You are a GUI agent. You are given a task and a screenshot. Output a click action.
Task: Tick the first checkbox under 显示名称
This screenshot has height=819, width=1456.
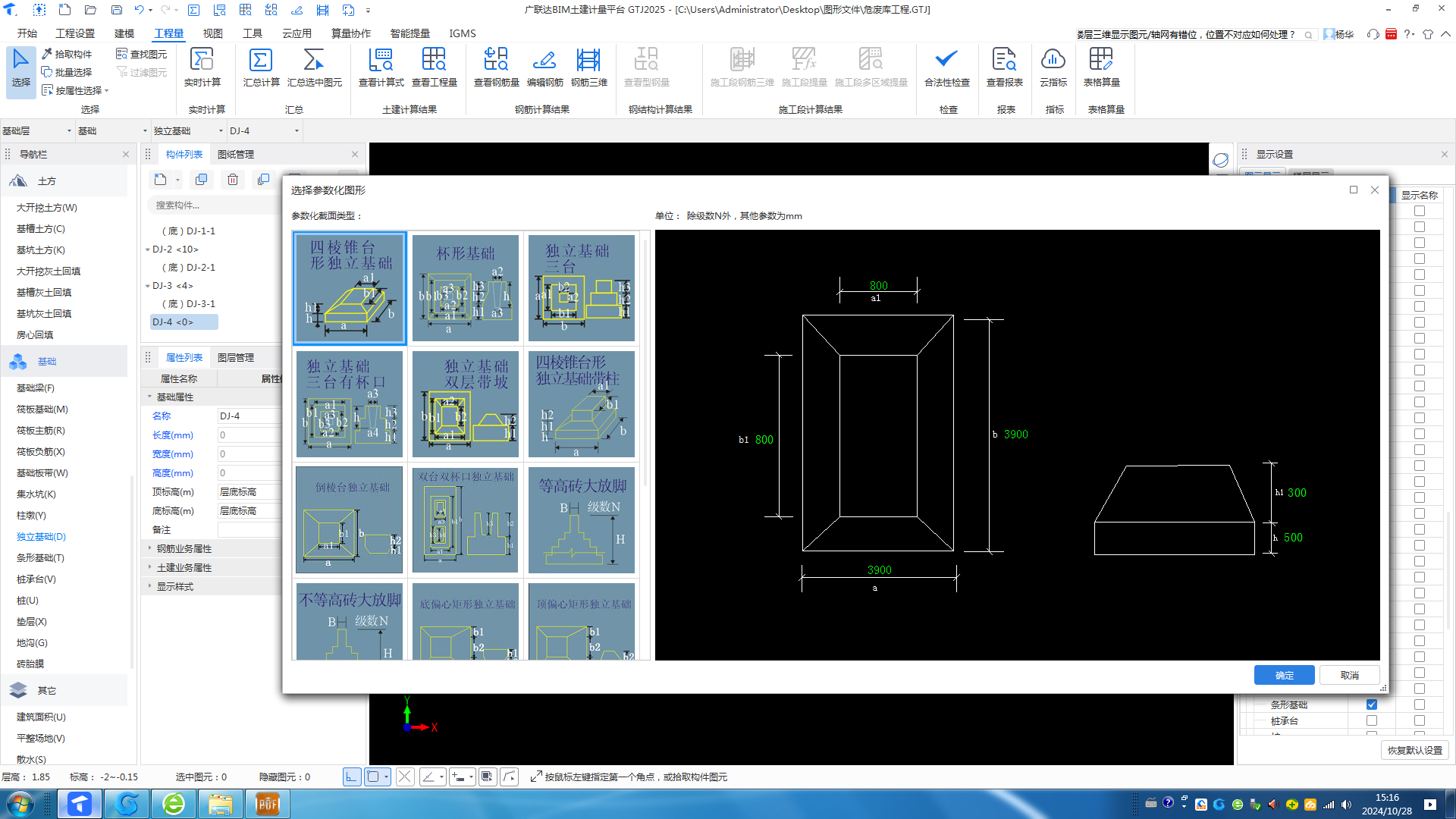click(x=1420, y=211)
